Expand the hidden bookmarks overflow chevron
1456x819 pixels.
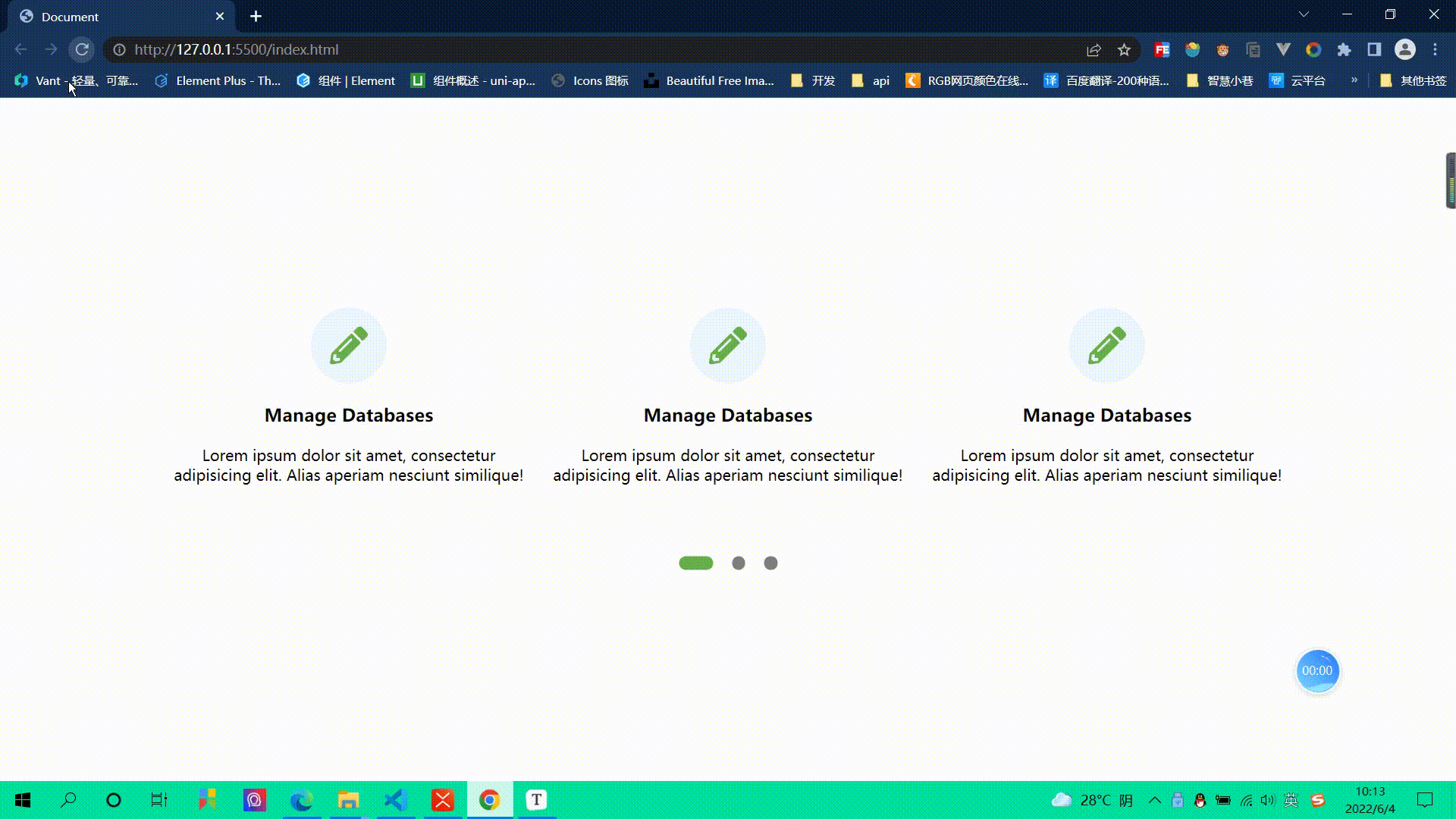tap(1354, 80)
